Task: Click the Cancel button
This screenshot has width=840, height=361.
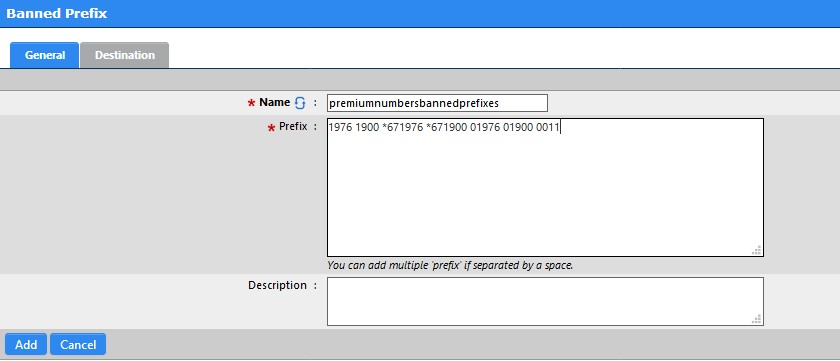Action: coord(78,344)
